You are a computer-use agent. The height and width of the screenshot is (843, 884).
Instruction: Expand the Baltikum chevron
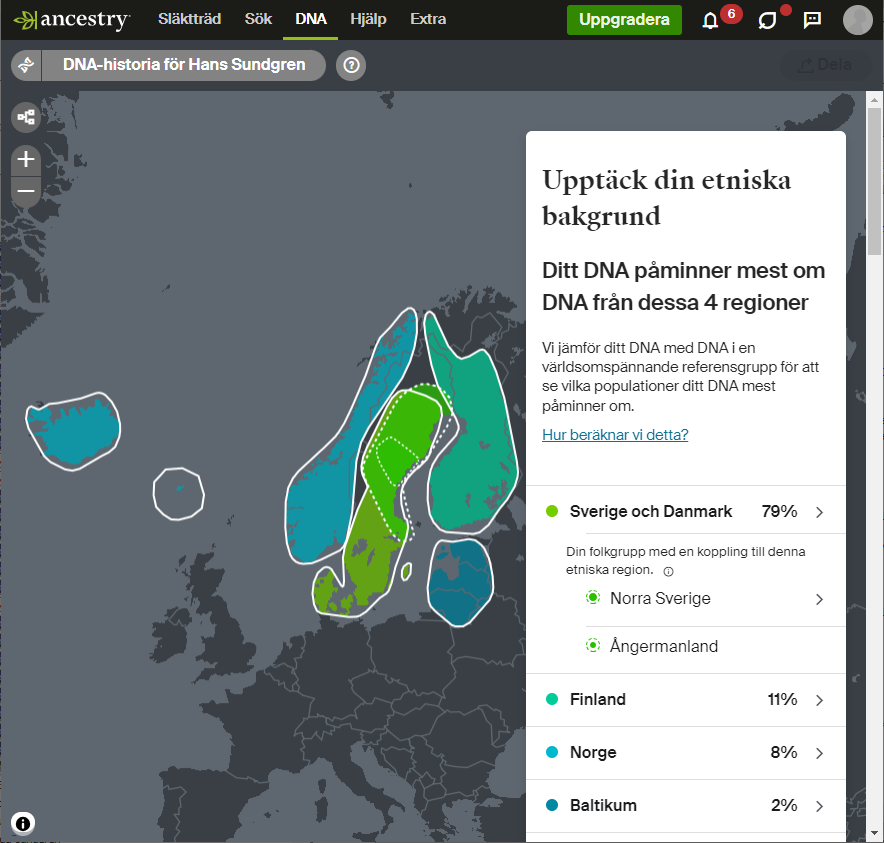click(819, 806)
